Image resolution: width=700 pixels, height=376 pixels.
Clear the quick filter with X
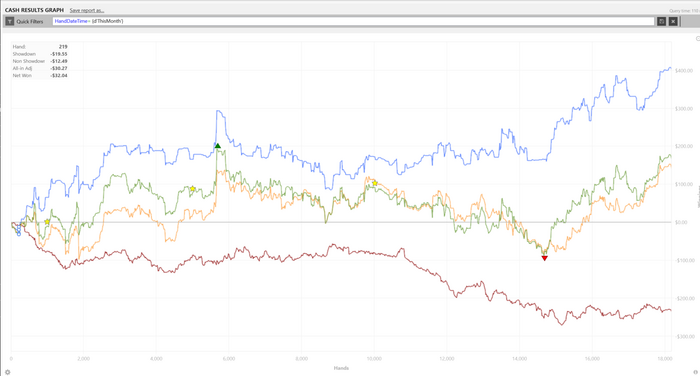pos(673,21)
